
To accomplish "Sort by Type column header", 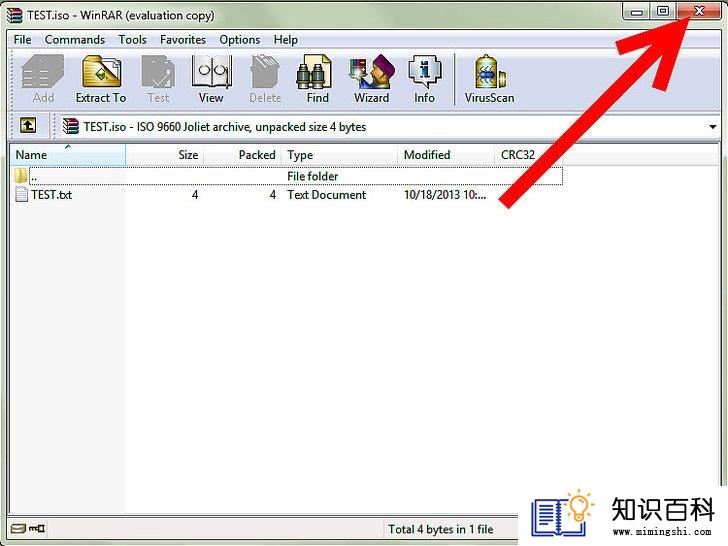I will pos(340,155).
